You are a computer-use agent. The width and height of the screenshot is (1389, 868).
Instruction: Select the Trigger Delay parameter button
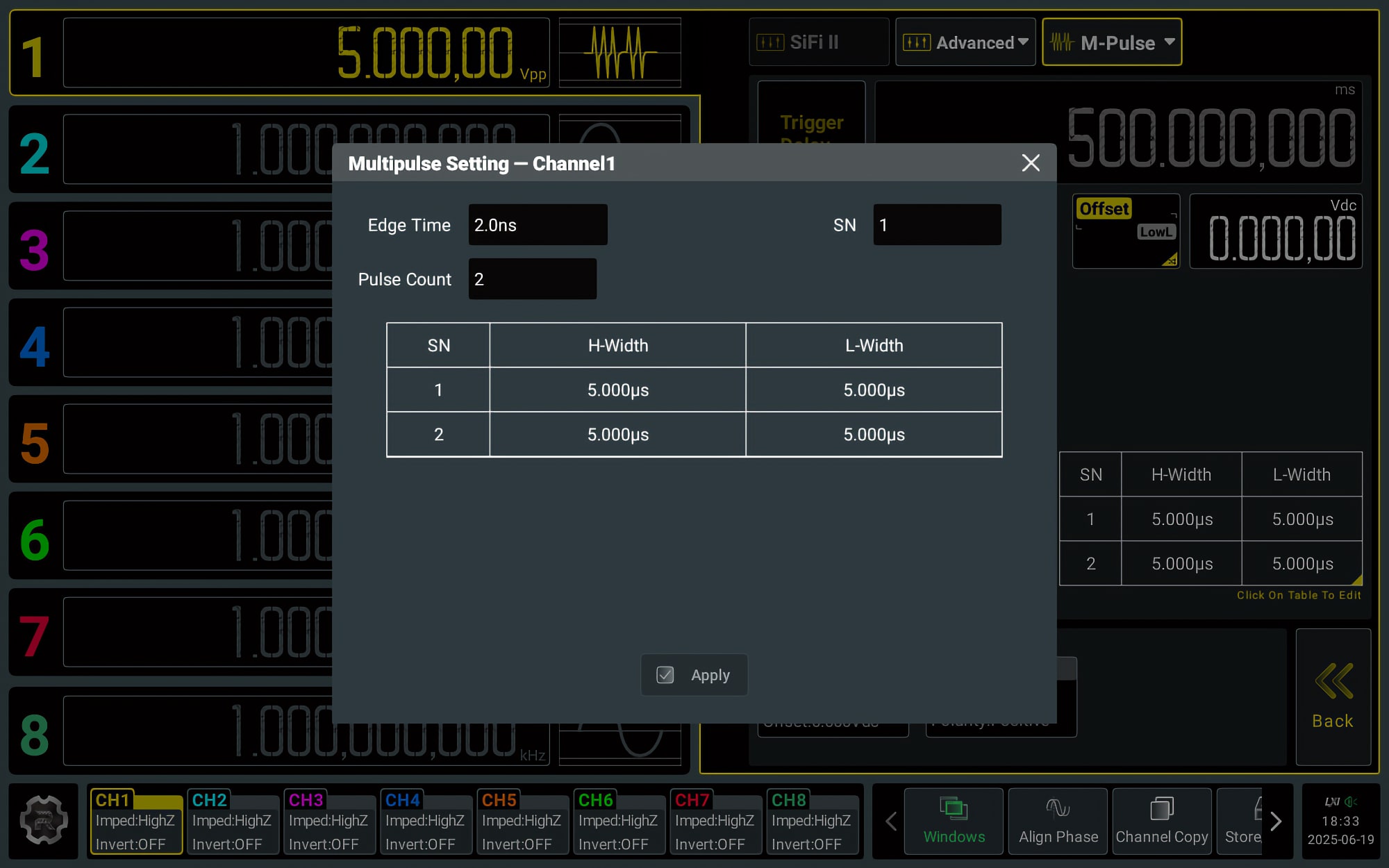(811, 113)
